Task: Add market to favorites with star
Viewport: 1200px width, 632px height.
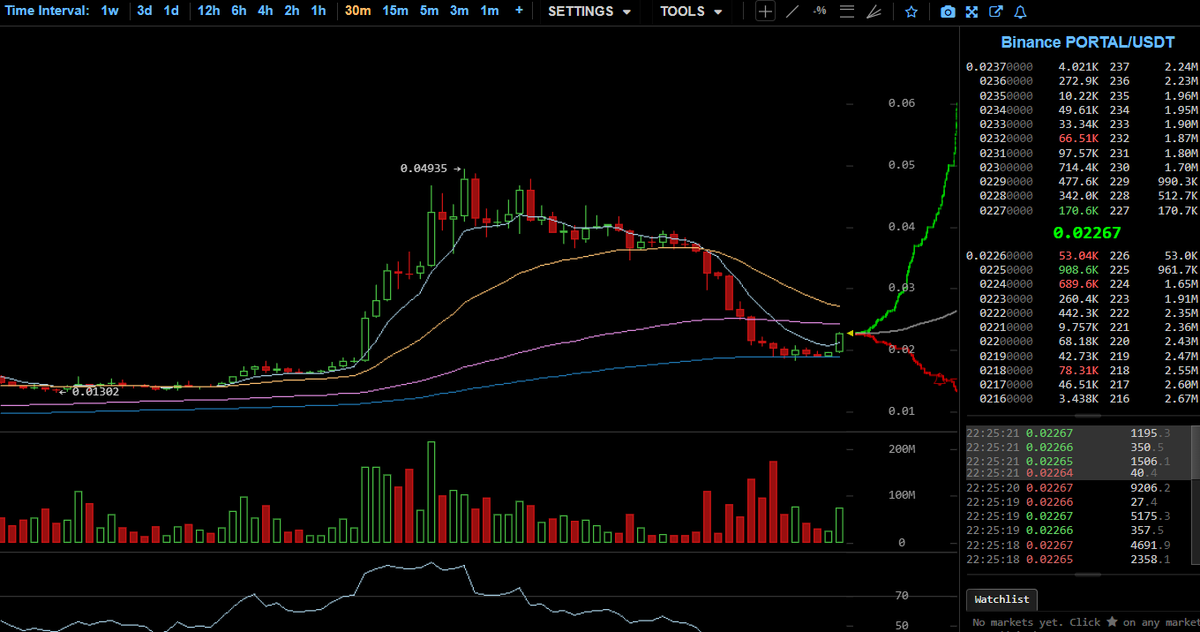Action: [x=911, y=11]
